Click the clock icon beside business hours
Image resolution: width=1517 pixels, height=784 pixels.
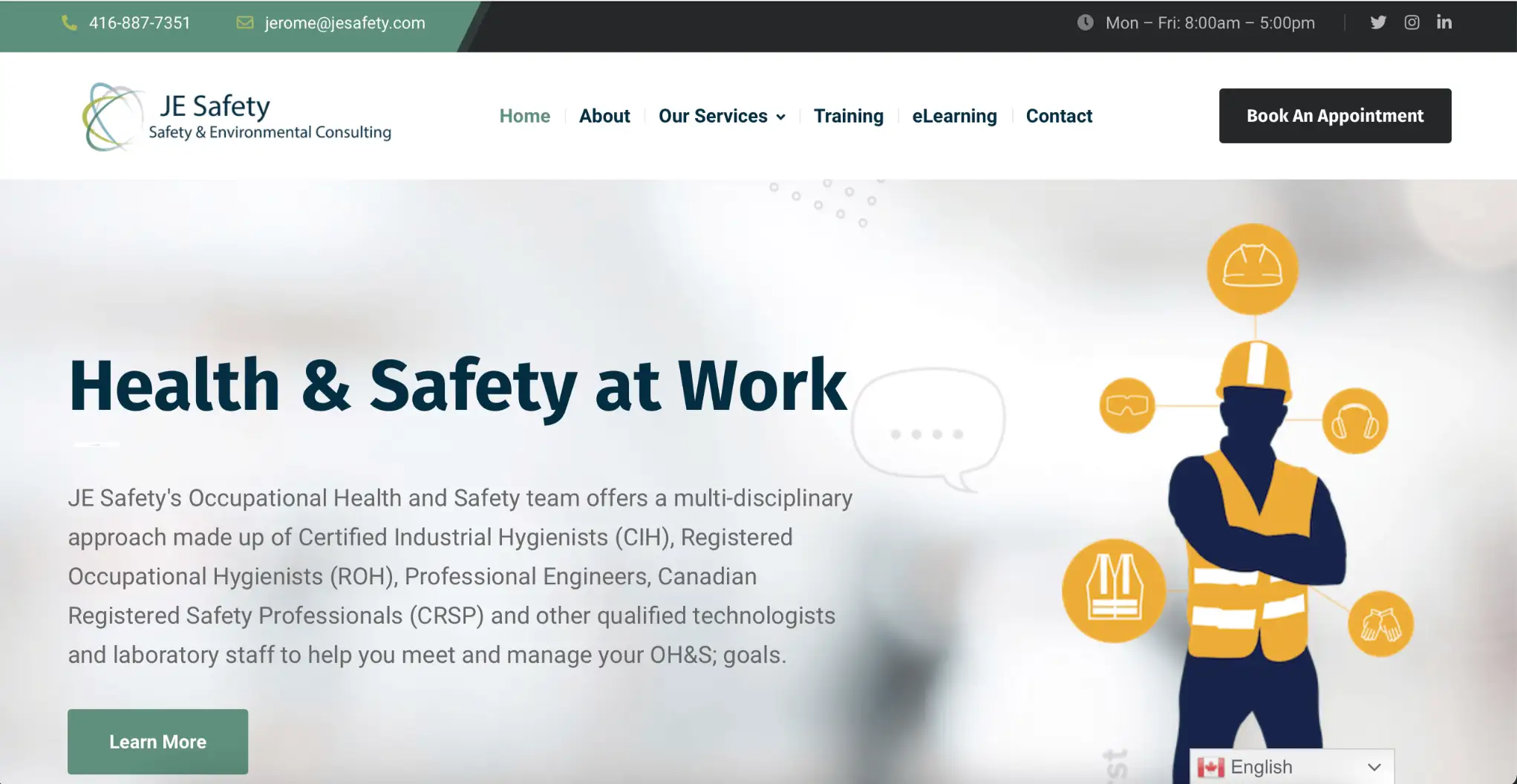(1085, 23)
